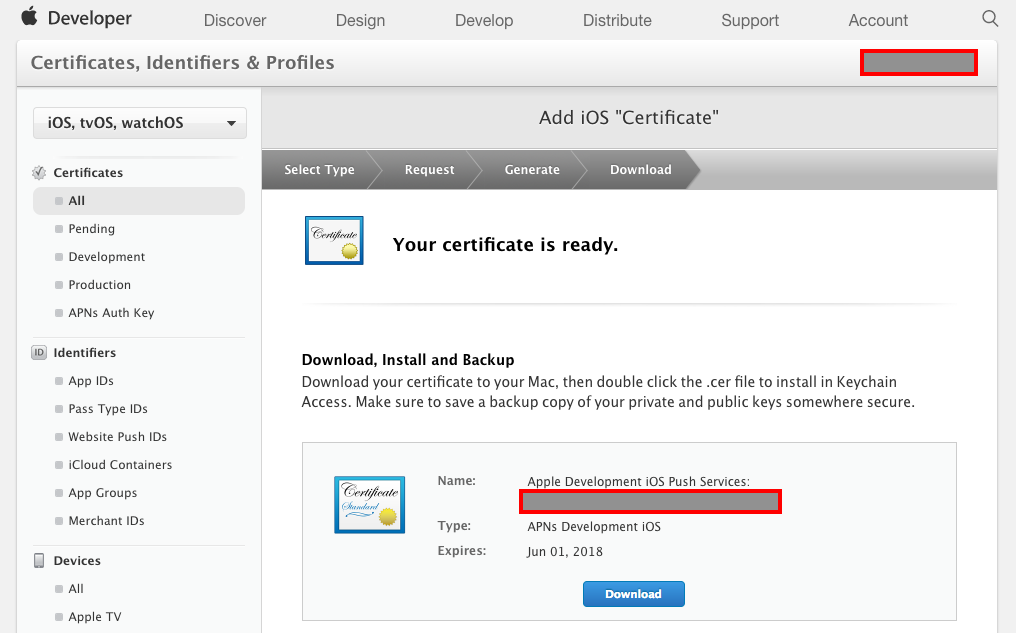Select the Discover menu item
Viewport: 1016px width, 633px height.
235,20
